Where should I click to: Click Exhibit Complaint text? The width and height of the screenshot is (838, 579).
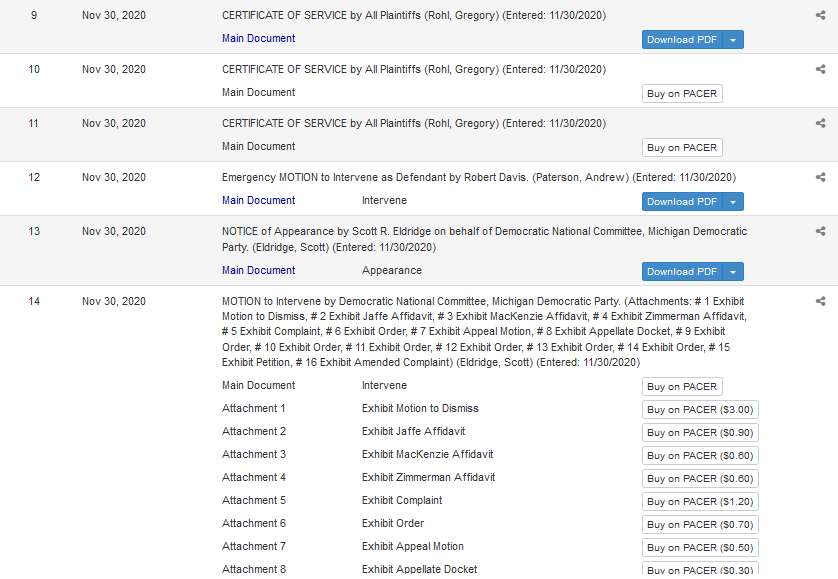tap(402, 500)
